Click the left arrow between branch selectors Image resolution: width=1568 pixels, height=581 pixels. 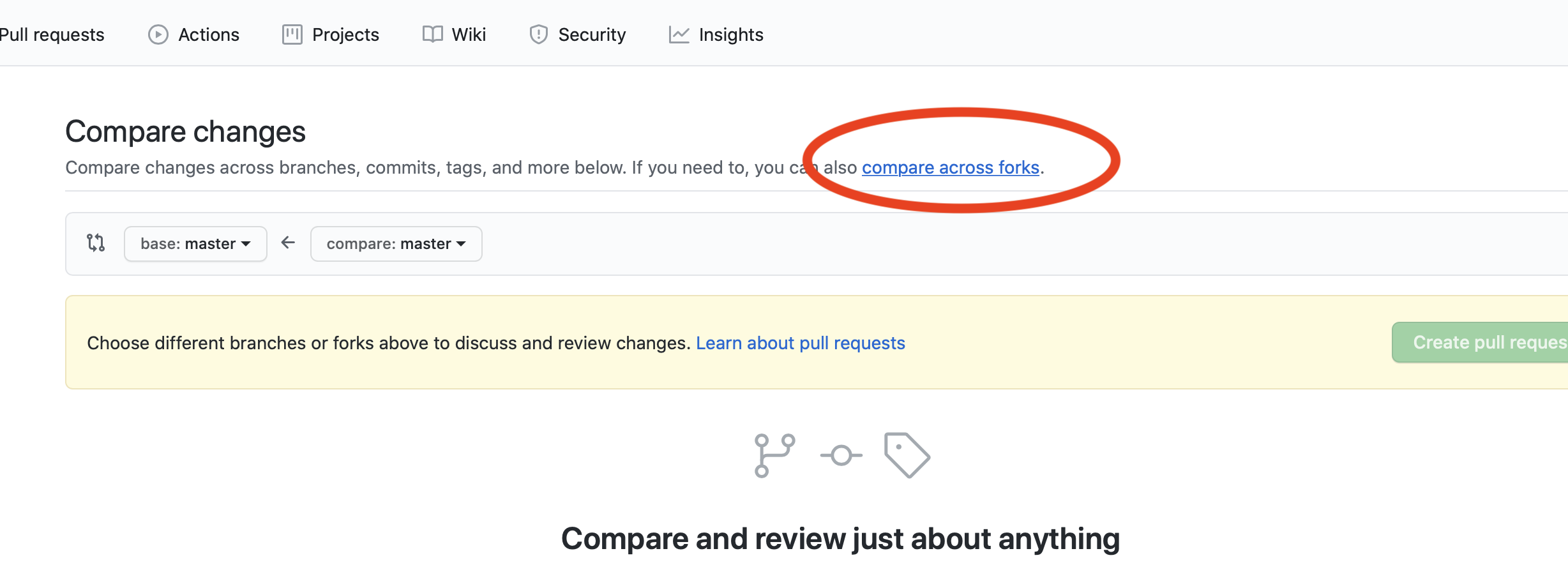coord(288,243)
